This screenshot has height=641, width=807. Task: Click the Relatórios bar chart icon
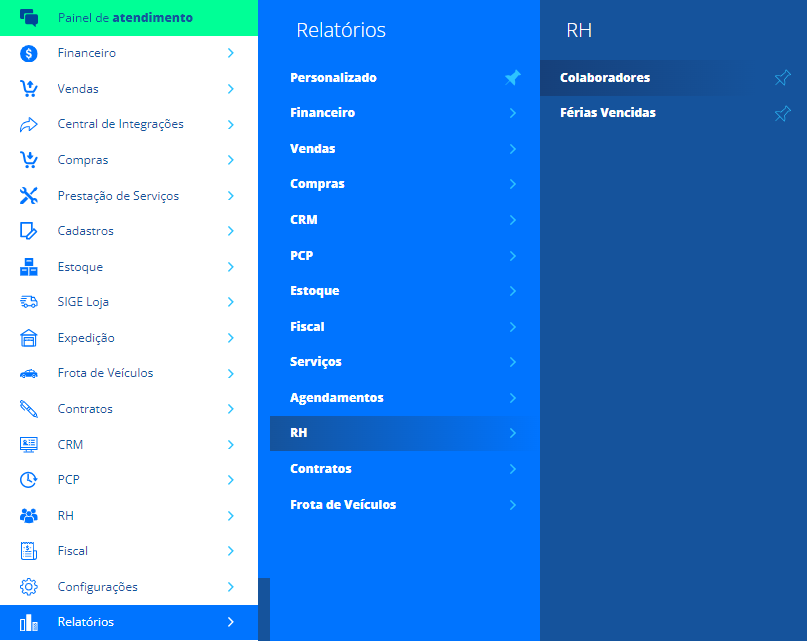pyautogui.click(x=29, y=622)
